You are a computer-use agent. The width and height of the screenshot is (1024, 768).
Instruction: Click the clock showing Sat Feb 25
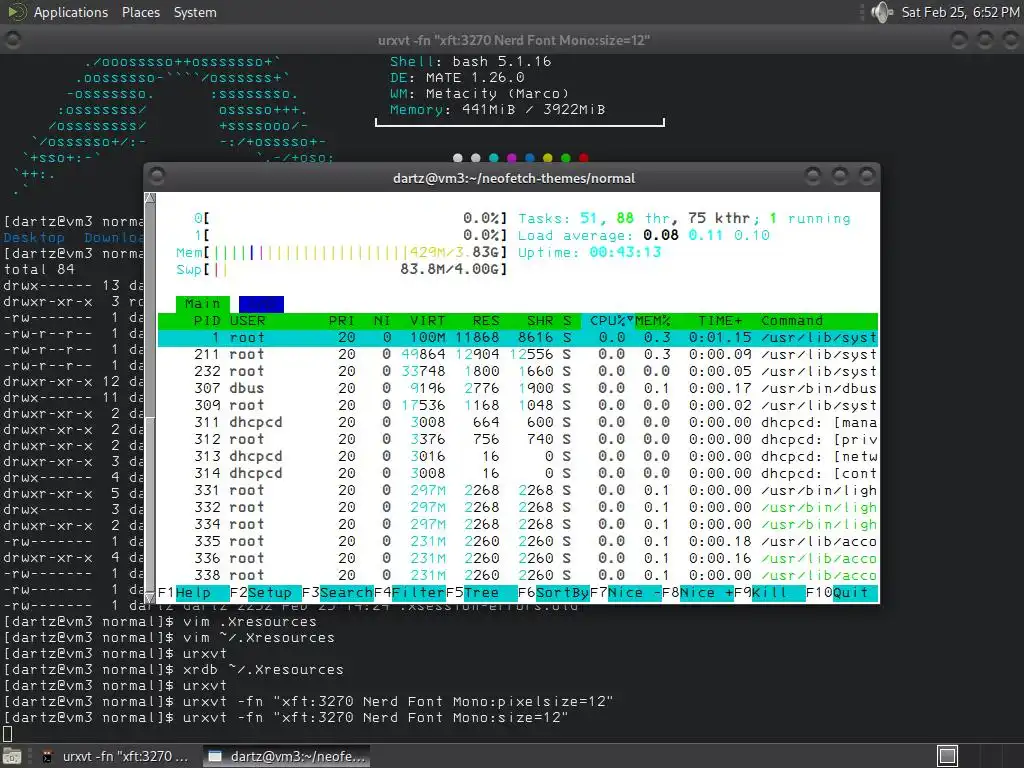[x=959, y=12]
